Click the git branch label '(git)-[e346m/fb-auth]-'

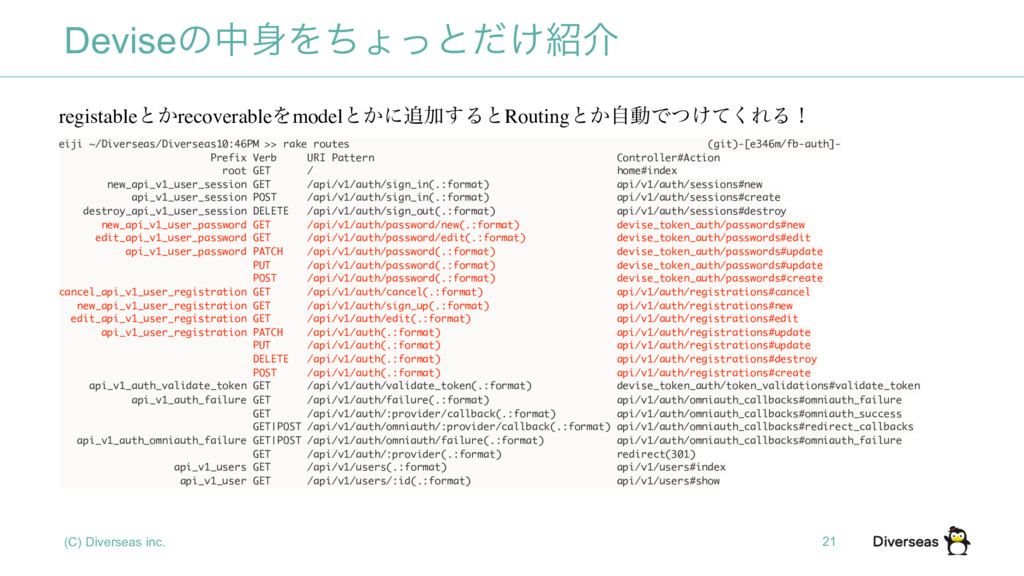pos(774,144)
